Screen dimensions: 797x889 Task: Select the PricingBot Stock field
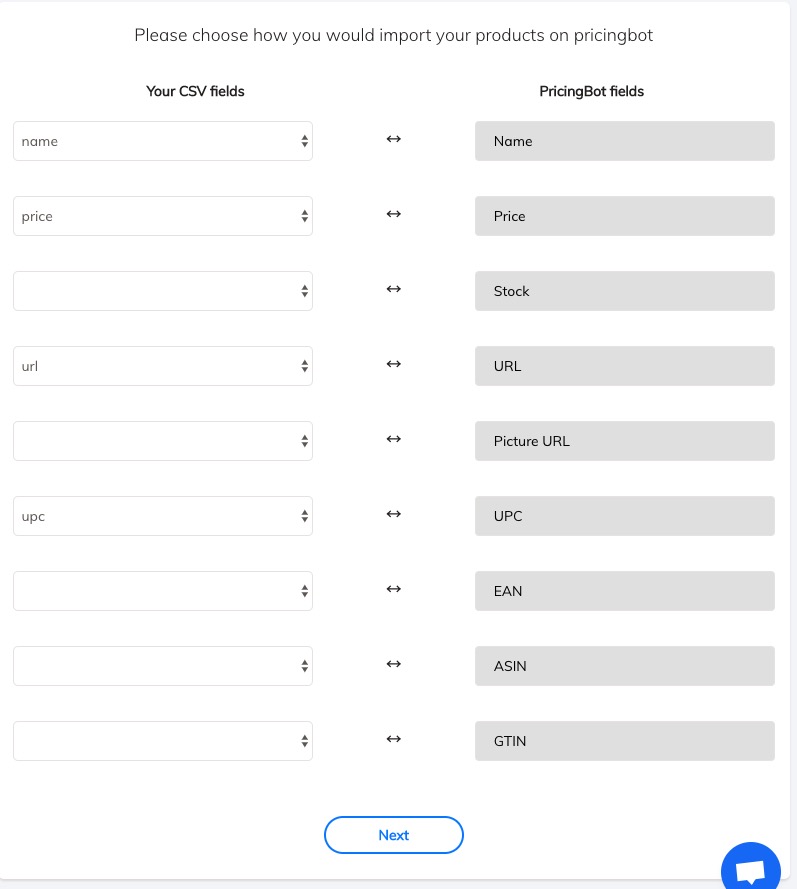pos(624,291)
